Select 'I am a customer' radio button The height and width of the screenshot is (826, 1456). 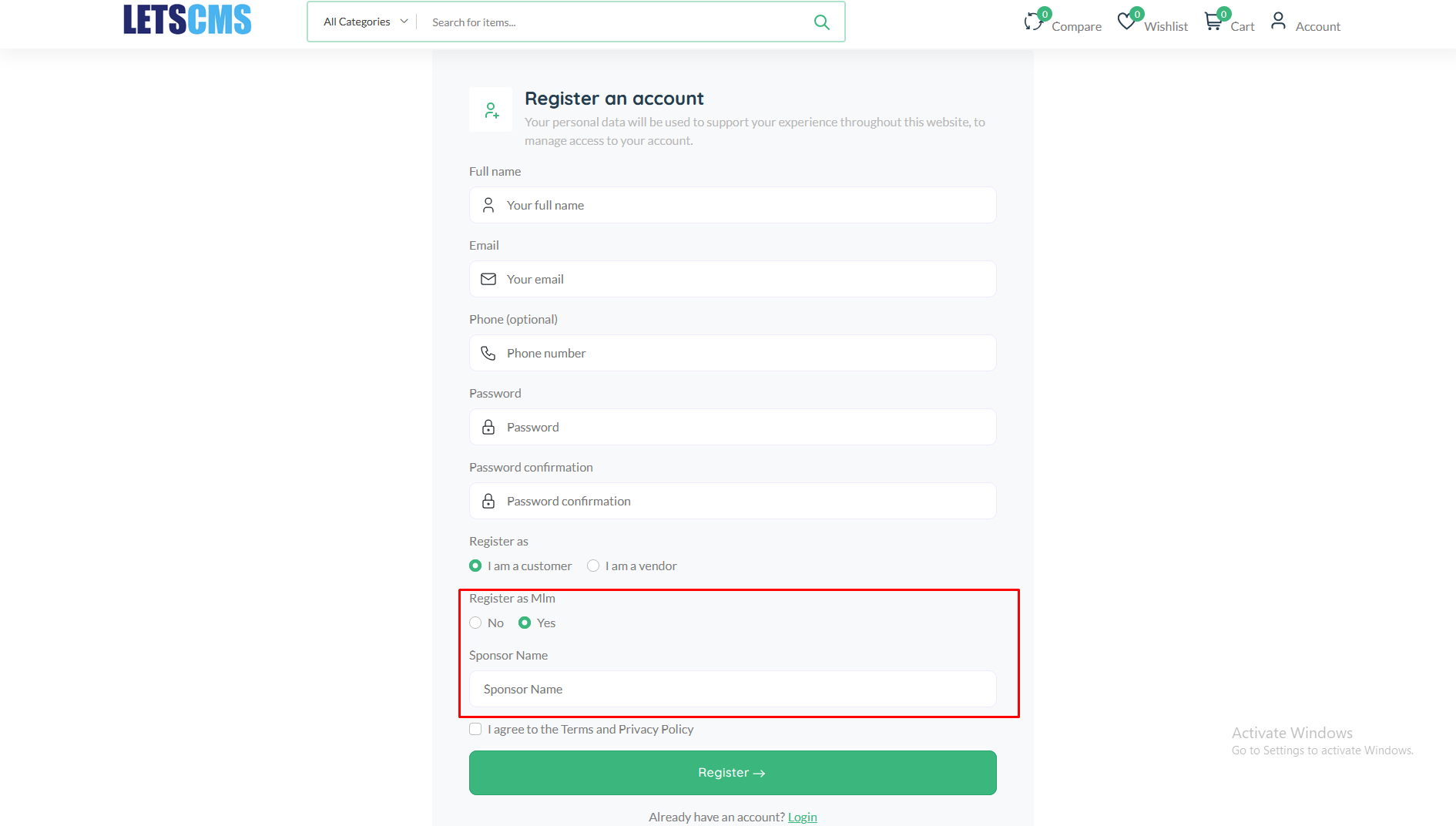tap(475, 565)
